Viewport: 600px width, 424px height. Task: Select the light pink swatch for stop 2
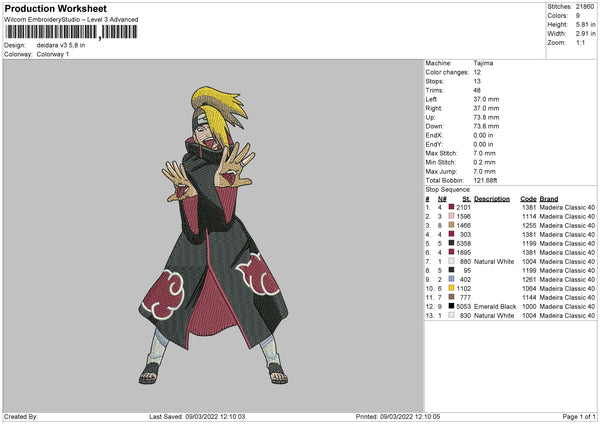pyautogui.click(x=452, y=216)
